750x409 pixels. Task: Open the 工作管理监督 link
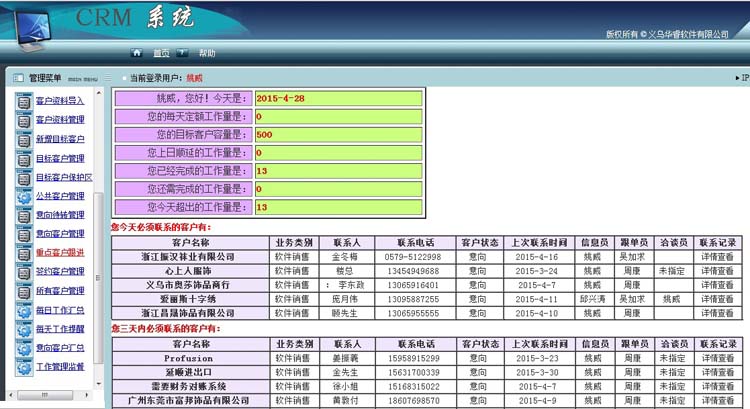[60, 366]
